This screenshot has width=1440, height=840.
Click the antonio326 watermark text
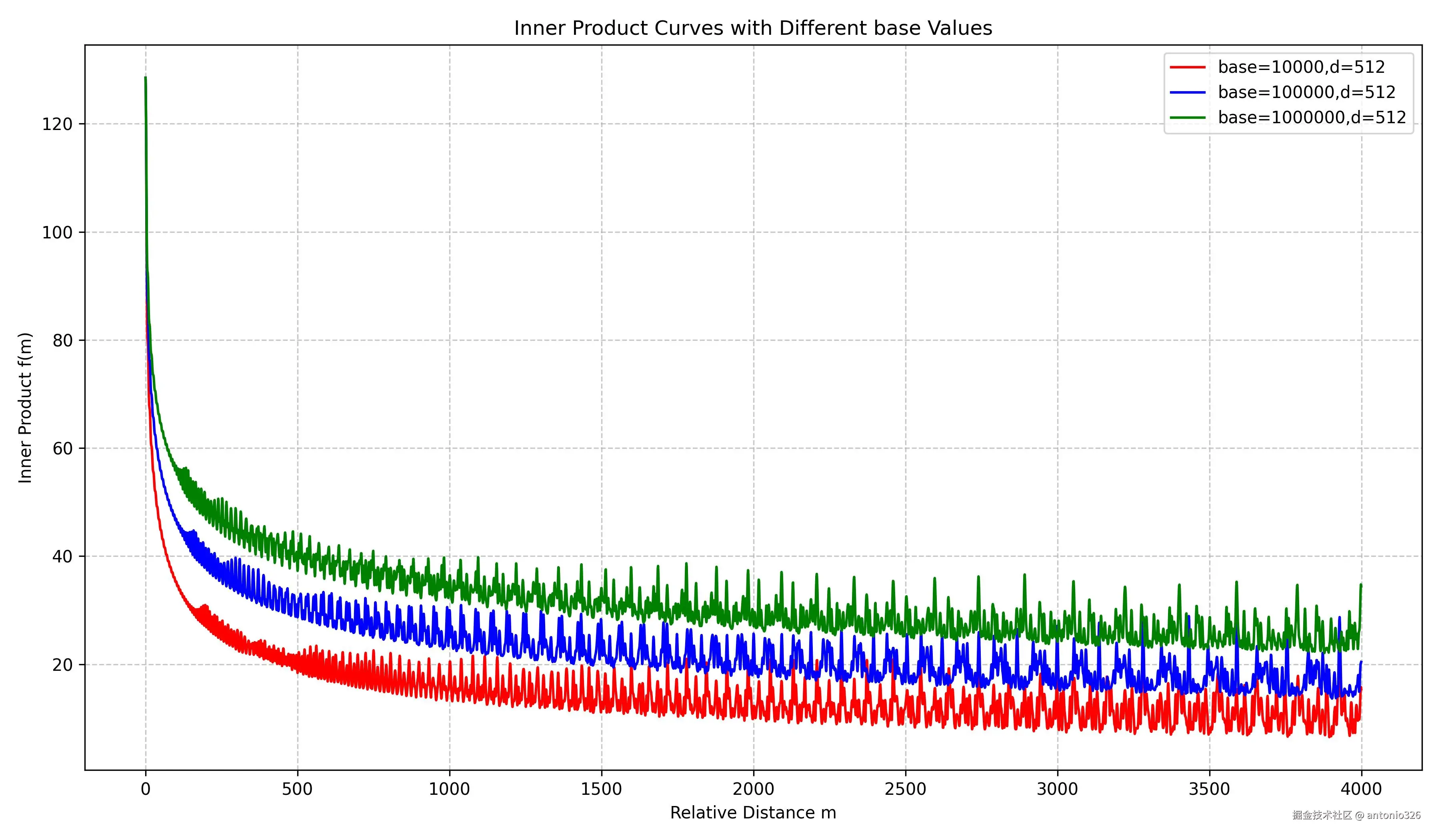(x=1393, y=816)
